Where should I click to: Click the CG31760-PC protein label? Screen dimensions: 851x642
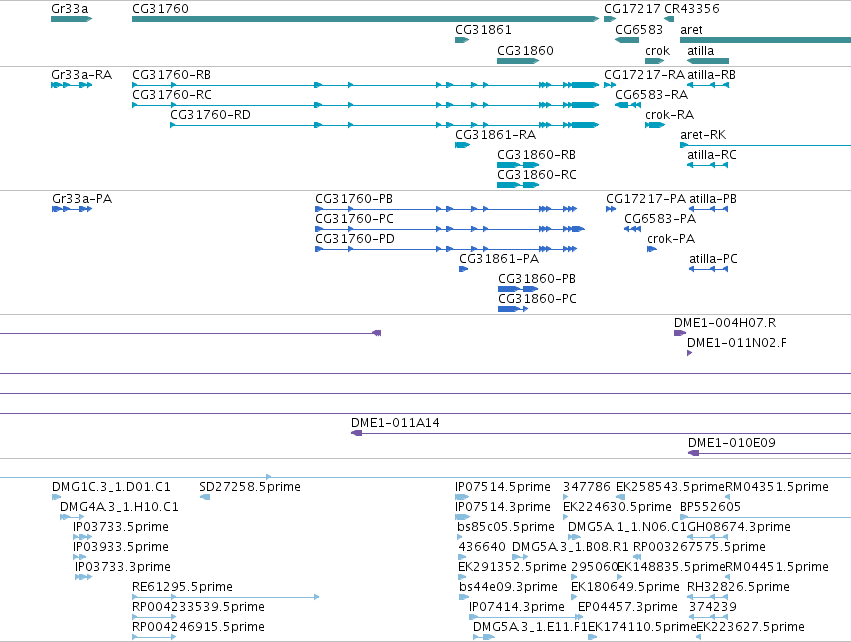(x=354, y=219)
